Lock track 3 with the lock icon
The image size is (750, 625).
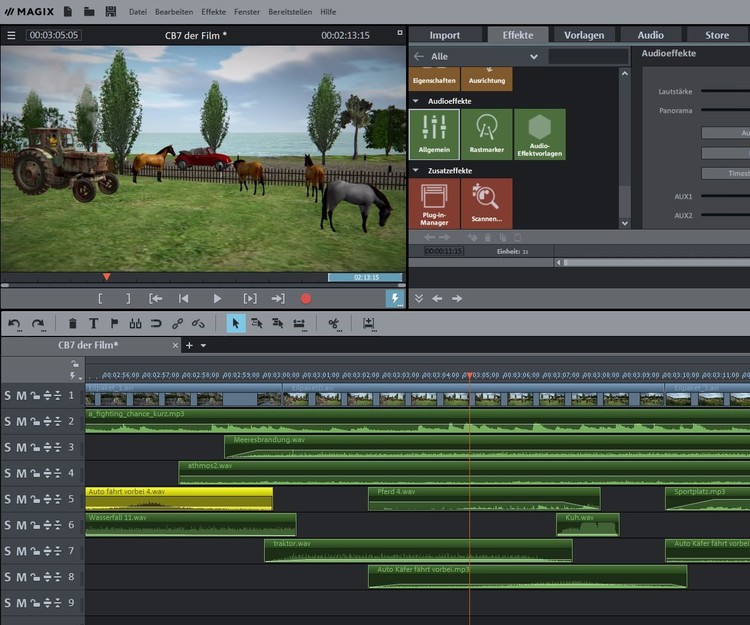click(35, 448)
